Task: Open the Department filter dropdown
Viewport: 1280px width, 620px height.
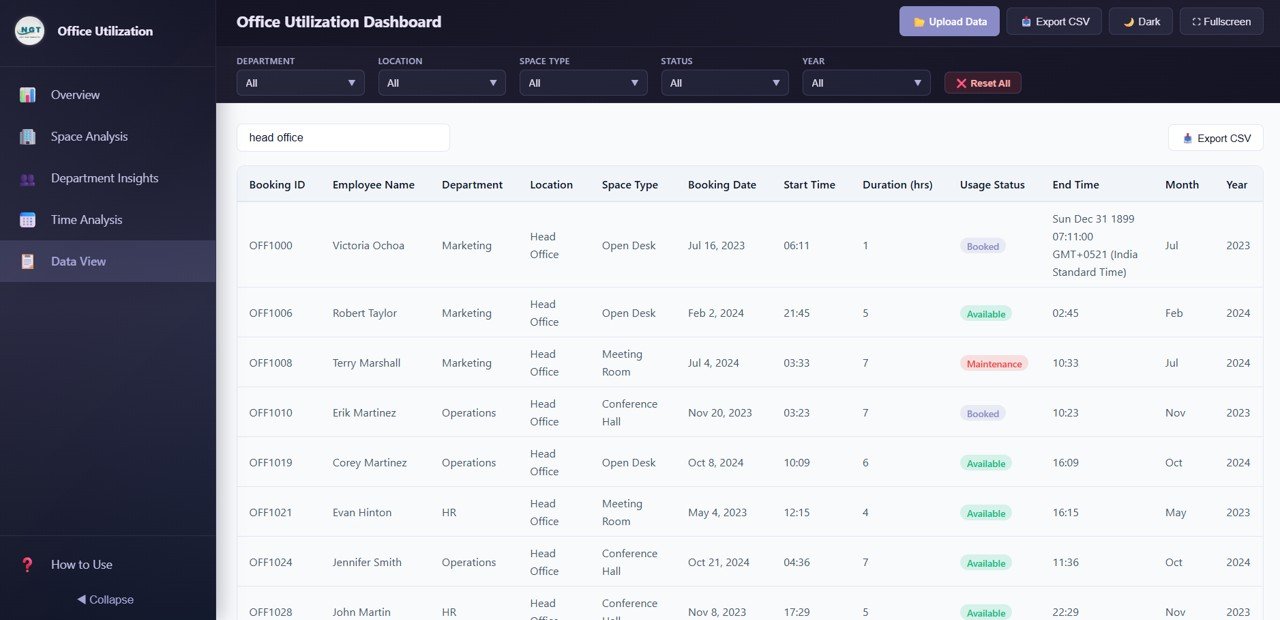Action: (x=300, y=82)
